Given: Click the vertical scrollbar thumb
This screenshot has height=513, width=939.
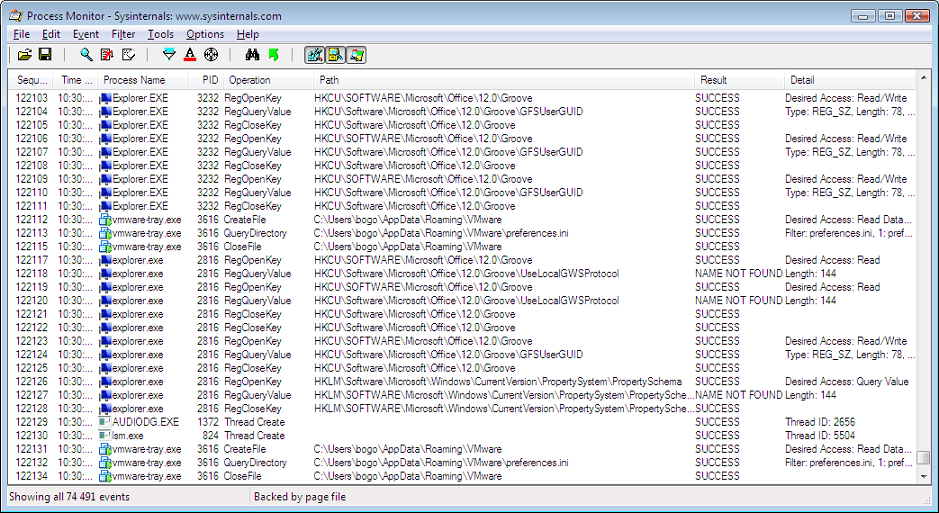Looking at the screenshot, I should pyautogui.click(x=923, y=457).
